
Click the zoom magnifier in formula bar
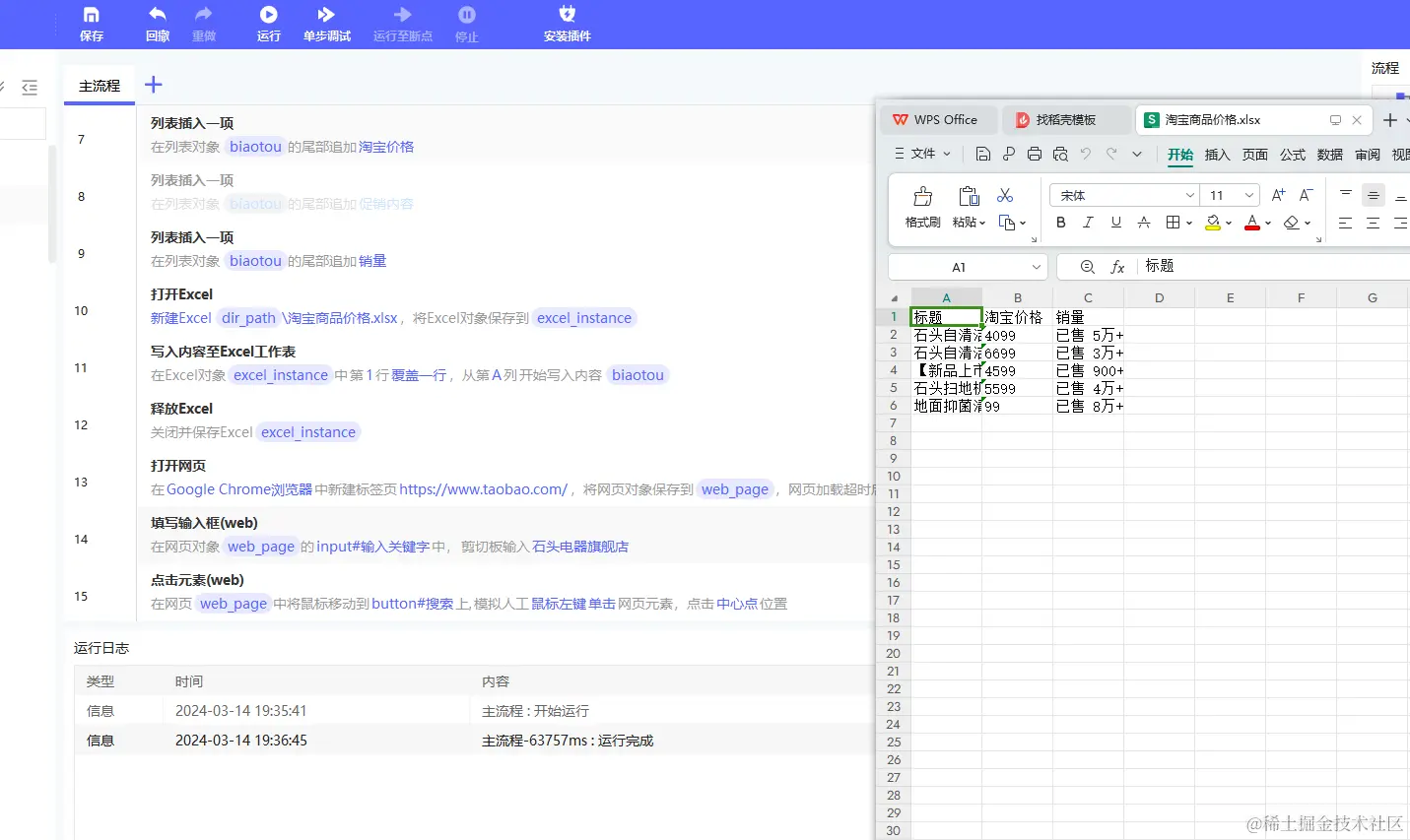tap(1087, 267)
